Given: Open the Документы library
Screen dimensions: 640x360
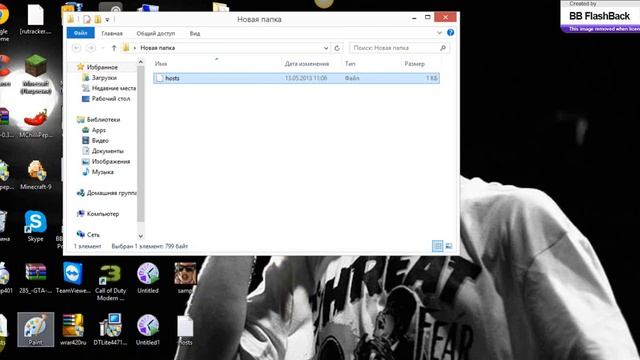Looking at the screenshot, I should click(x=108, y=151).
